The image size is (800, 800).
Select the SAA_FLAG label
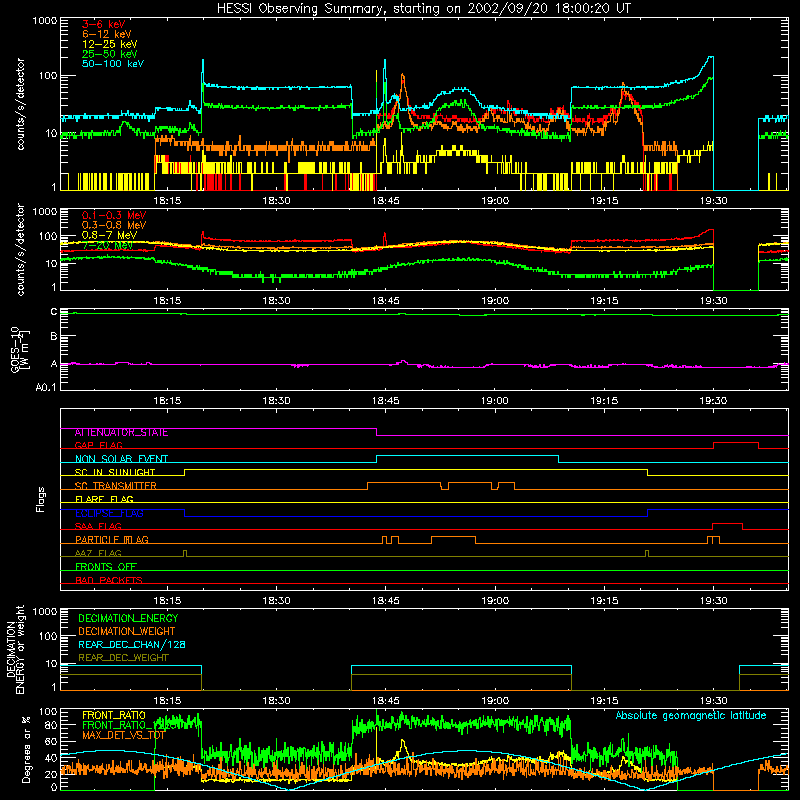click(x=98, y=526)
